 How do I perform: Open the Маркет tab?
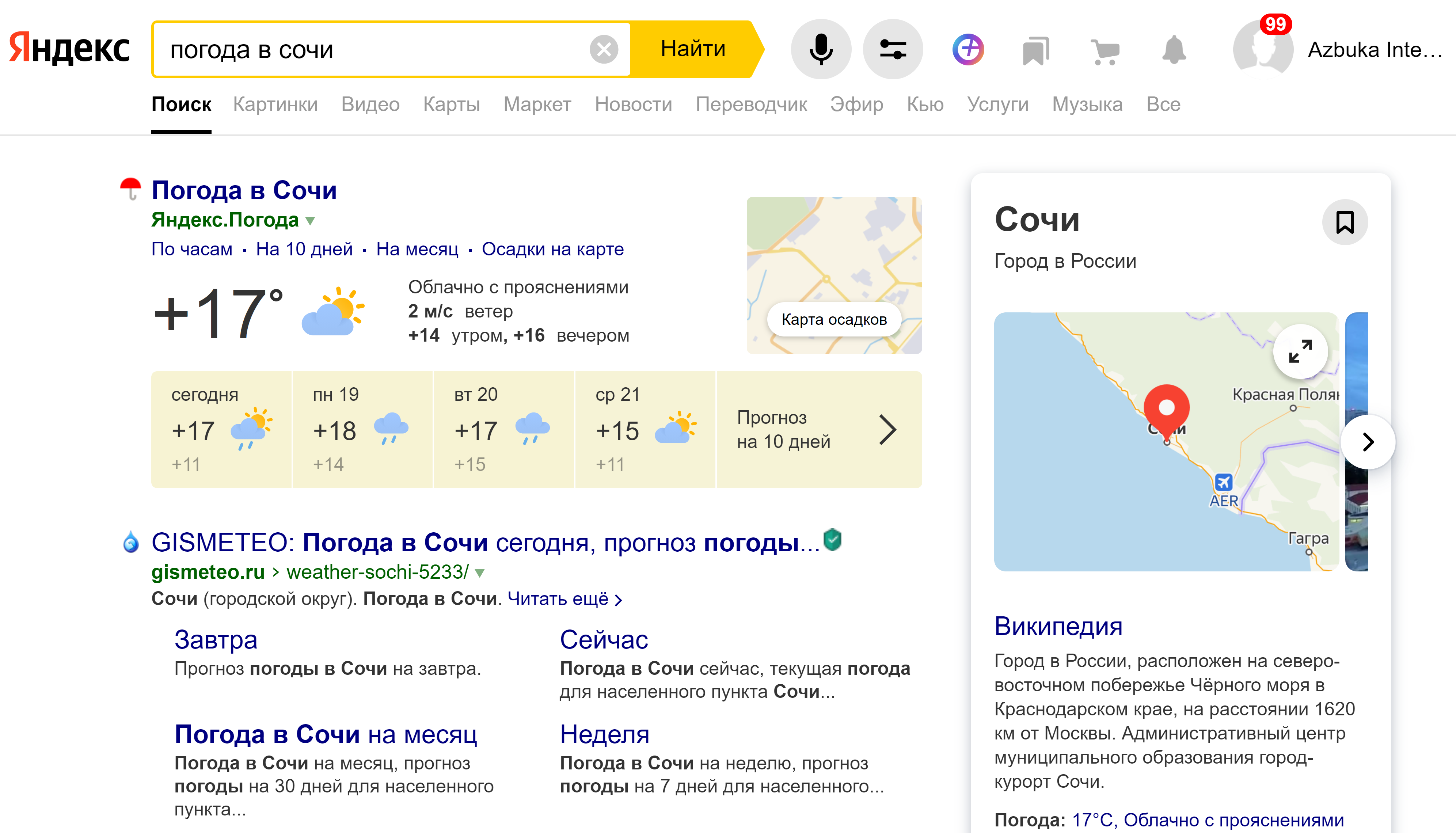pyautogui.click(x=537, y=104)
